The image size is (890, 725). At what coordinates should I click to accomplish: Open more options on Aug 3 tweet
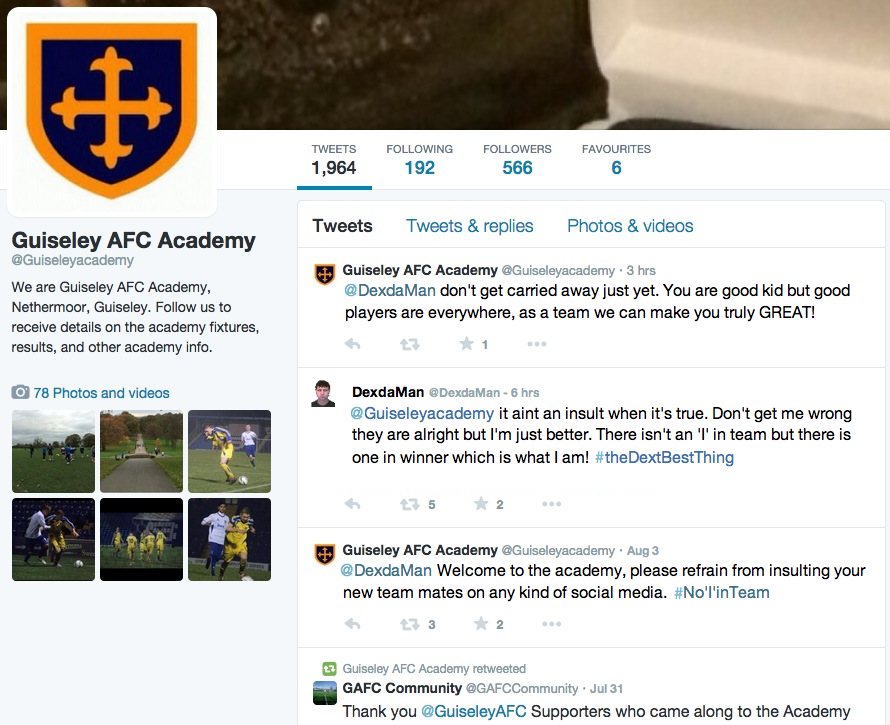tap(551, 624)
